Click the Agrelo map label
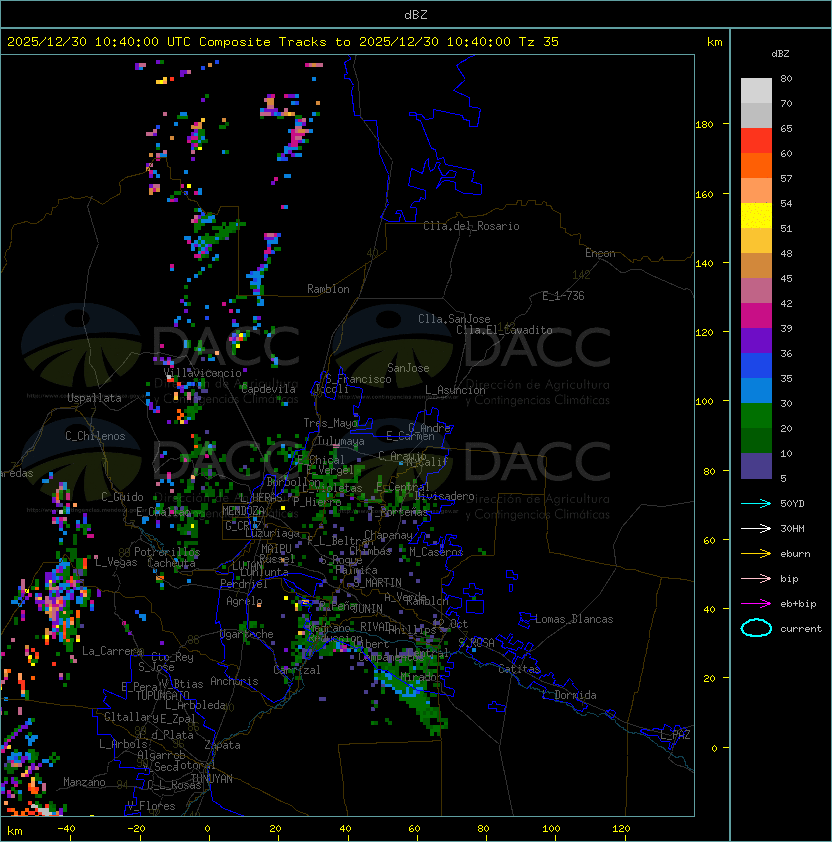 point(244,601)
